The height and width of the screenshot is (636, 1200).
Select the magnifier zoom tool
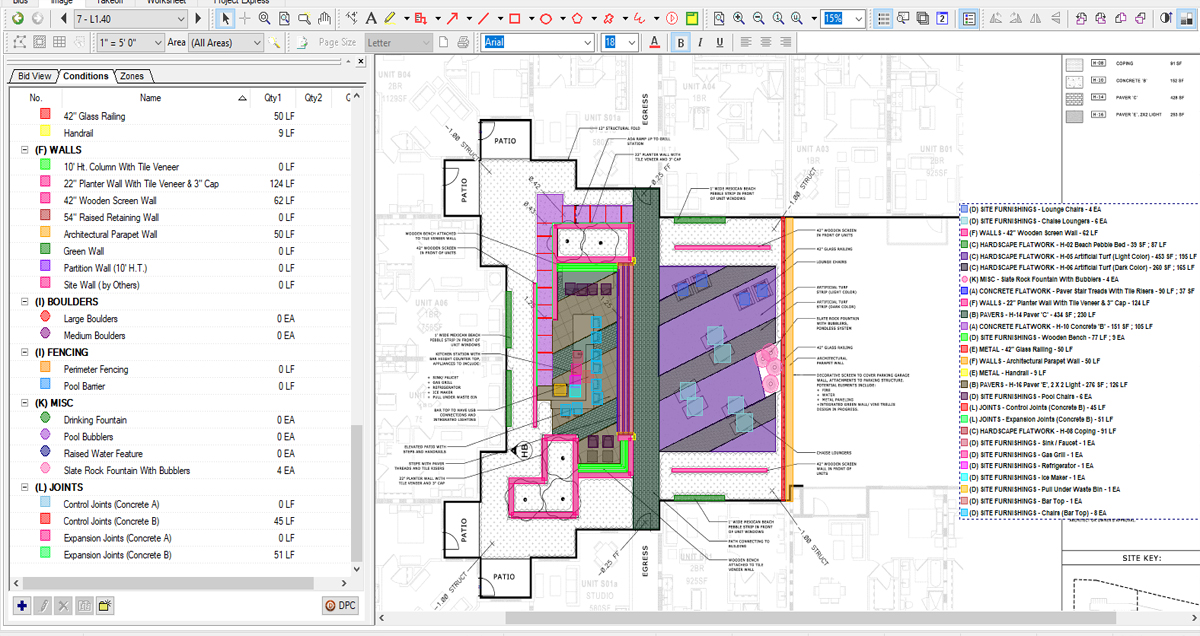pyautogui.click(x=264, y=19)
